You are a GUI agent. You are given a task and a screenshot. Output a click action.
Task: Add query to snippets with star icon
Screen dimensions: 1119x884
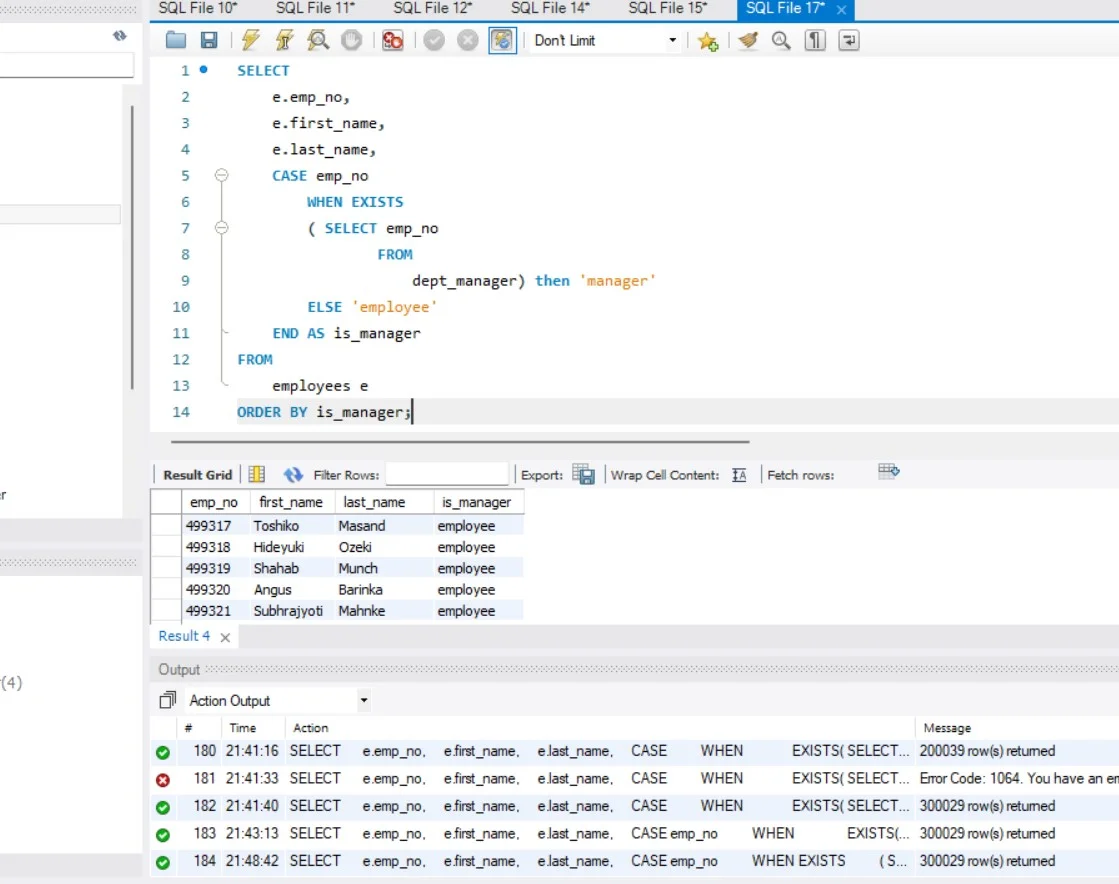[x=708, y=41]
